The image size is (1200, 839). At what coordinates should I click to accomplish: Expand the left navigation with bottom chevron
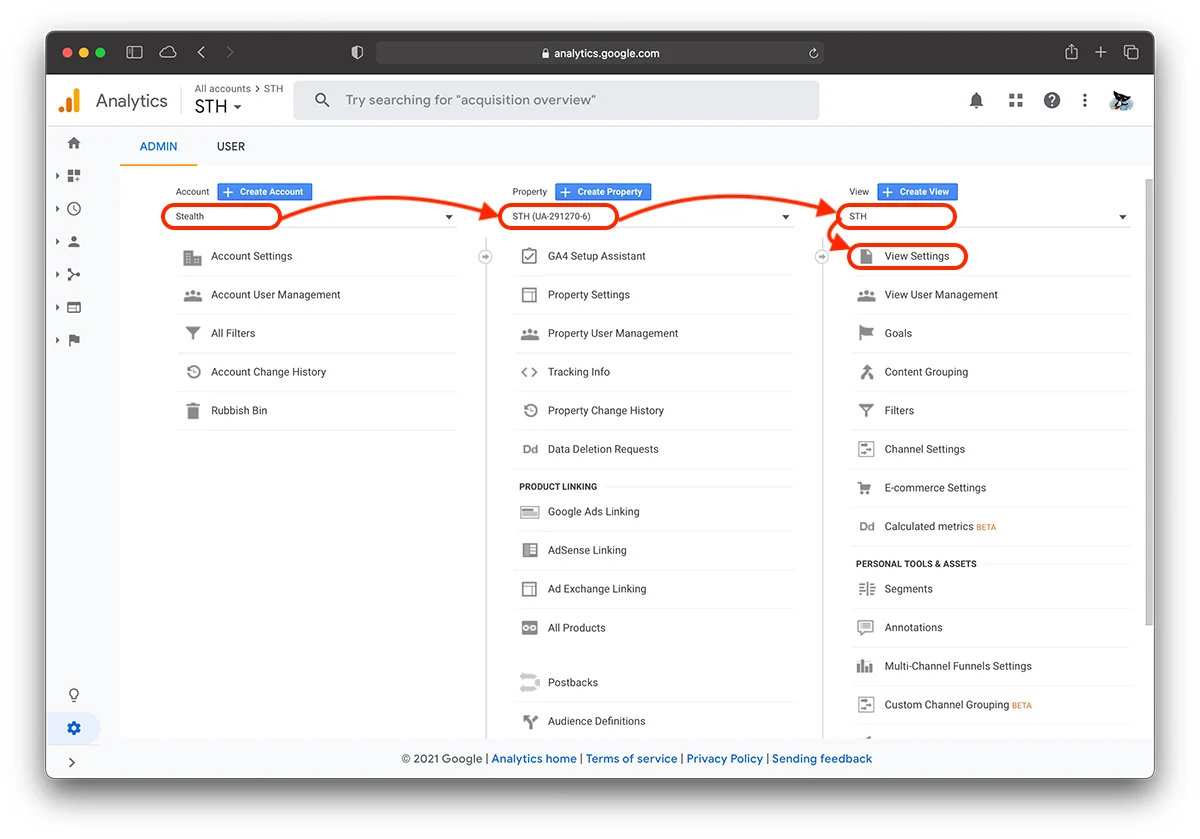coord(73,762)
